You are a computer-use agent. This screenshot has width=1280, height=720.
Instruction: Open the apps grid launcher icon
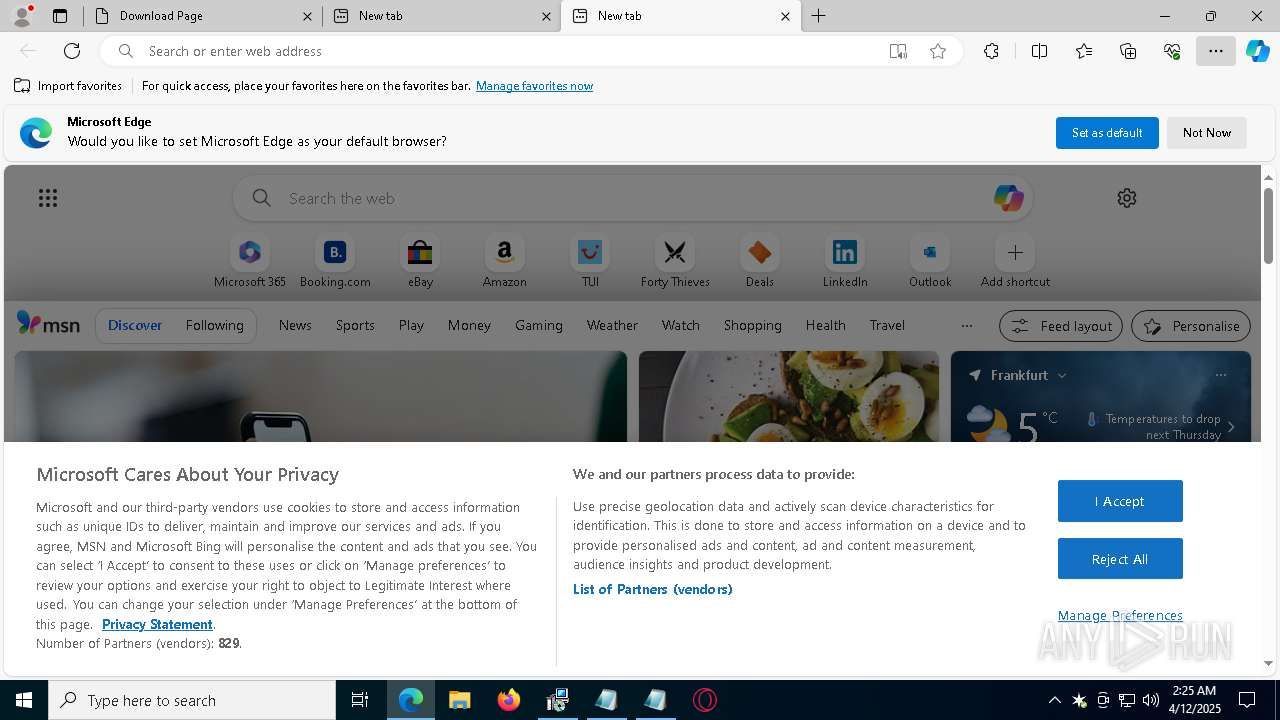(48, 198)
